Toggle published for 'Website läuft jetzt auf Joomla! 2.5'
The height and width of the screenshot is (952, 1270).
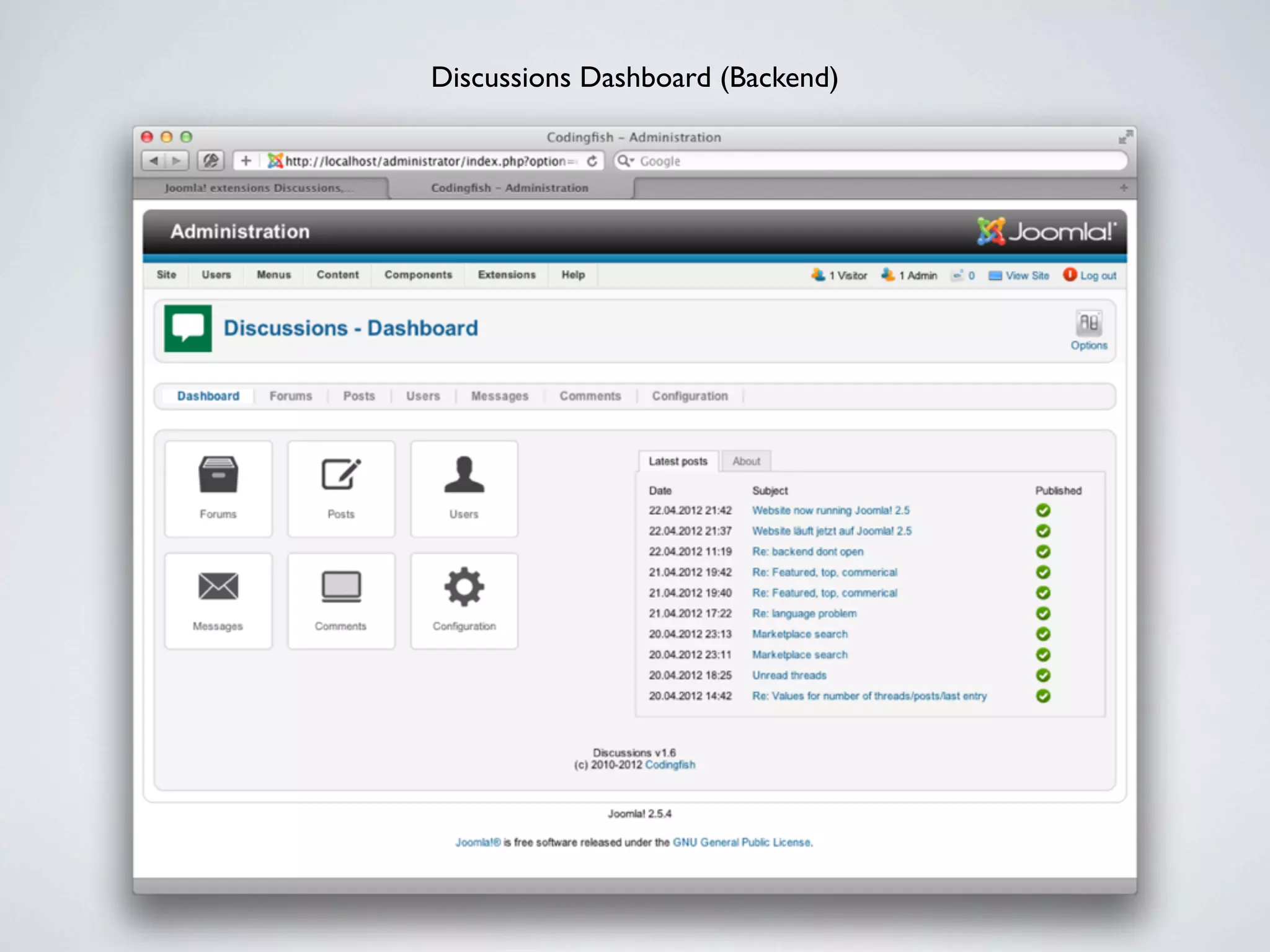(x=1043, y=531)
